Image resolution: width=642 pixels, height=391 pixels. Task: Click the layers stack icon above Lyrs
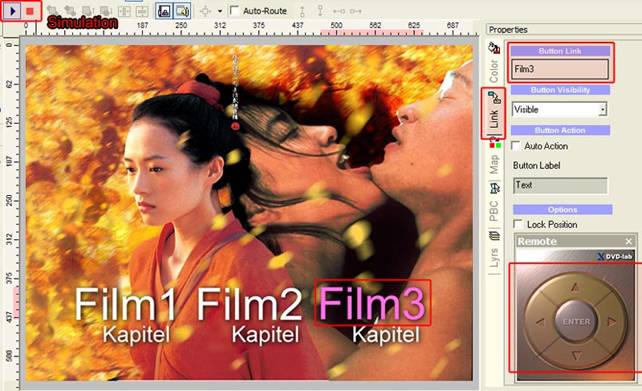495,236
